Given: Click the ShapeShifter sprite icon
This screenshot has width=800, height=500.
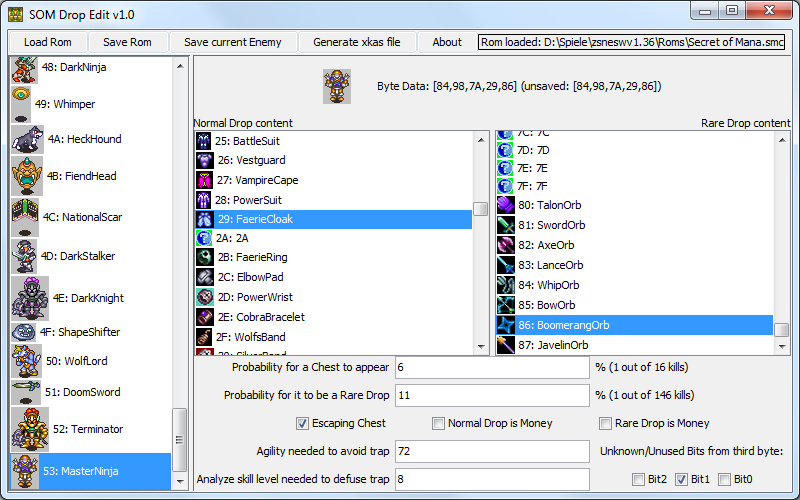Looking at the screenshot, I should click(x=23, y=332).
